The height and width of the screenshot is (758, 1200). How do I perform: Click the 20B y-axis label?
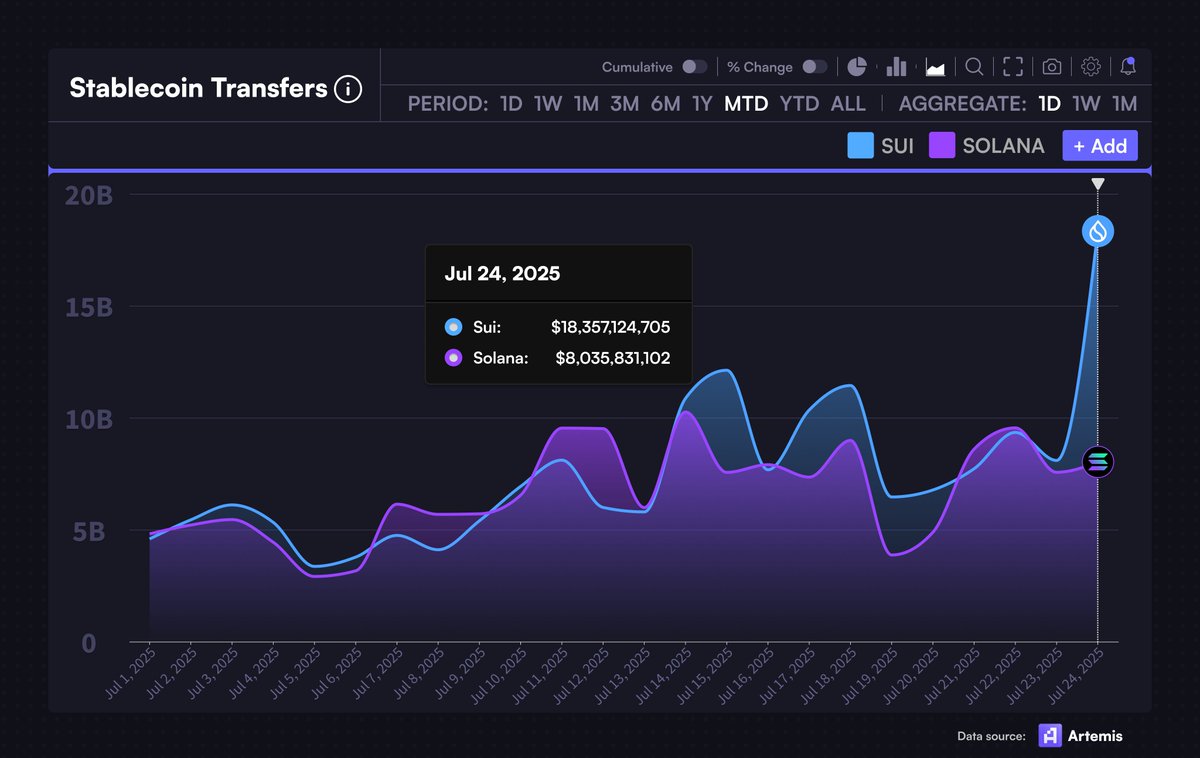coord(90,195)
